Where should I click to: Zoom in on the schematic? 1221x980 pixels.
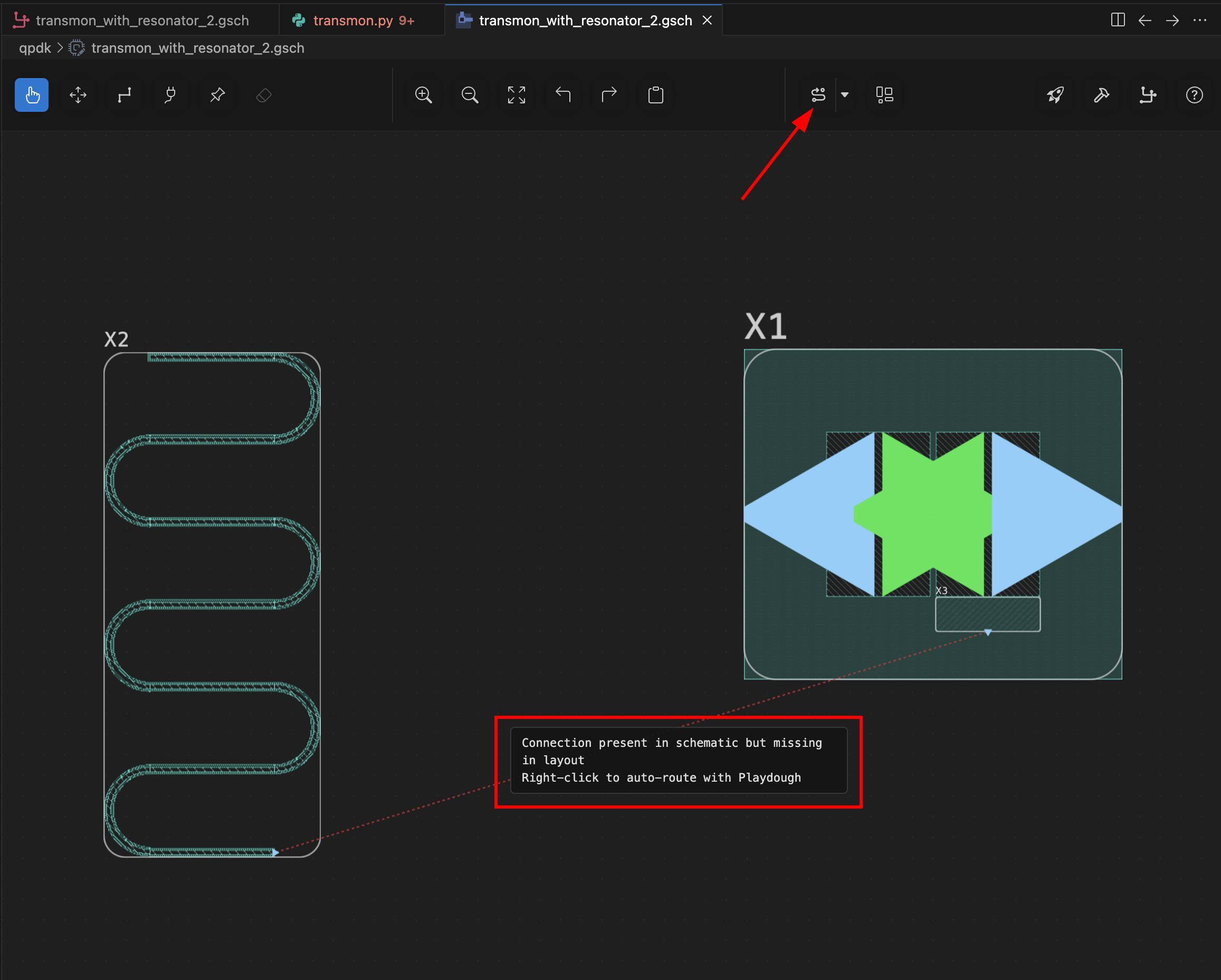click(424, 95)
